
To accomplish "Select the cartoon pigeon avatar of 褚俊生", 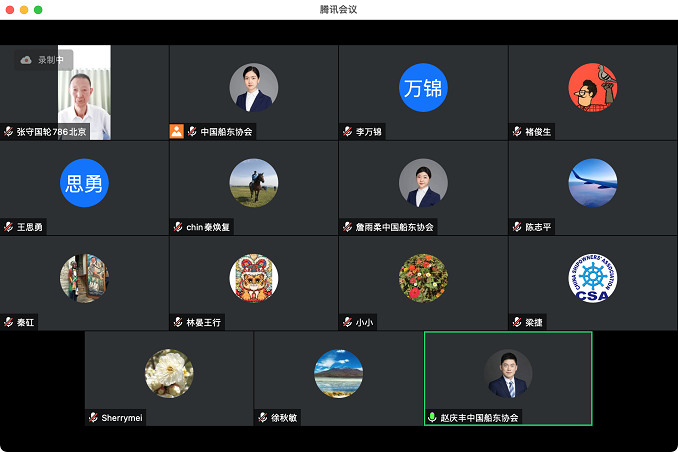I will click(593, 88).
